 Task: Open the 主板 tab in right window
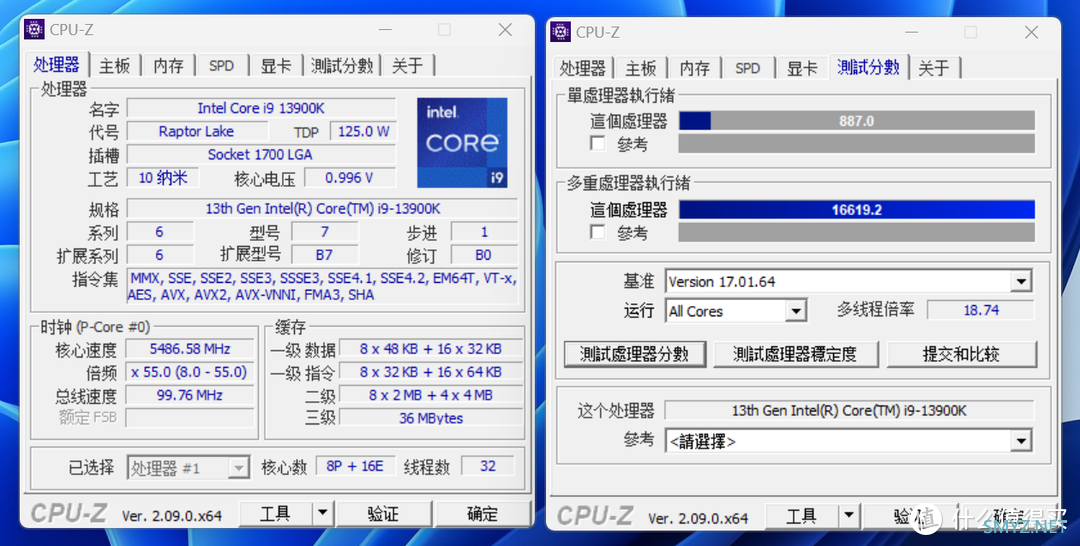pos(641,68)
